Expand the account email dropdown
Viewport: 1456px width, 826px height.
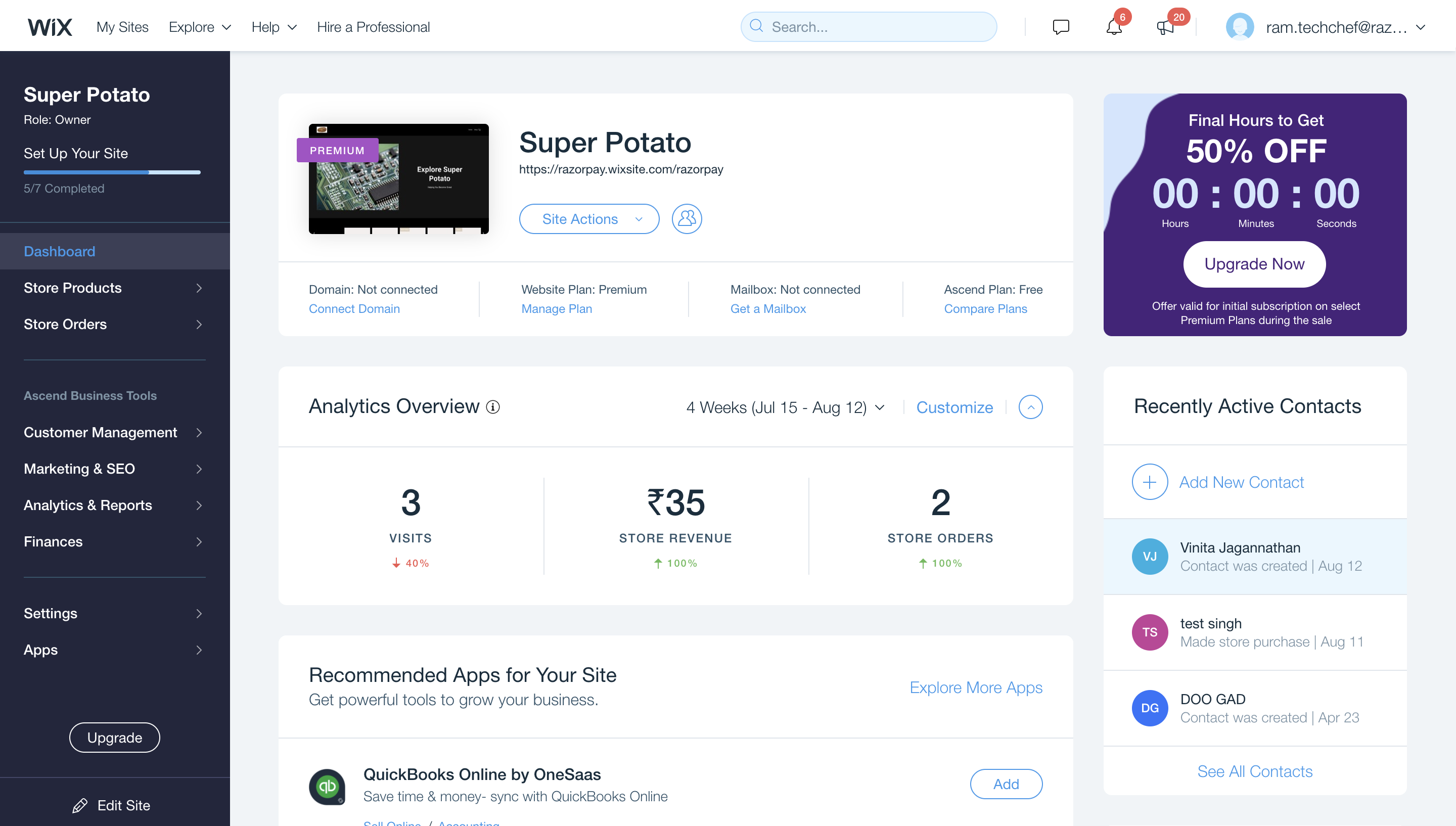(x=1421, y=27)
